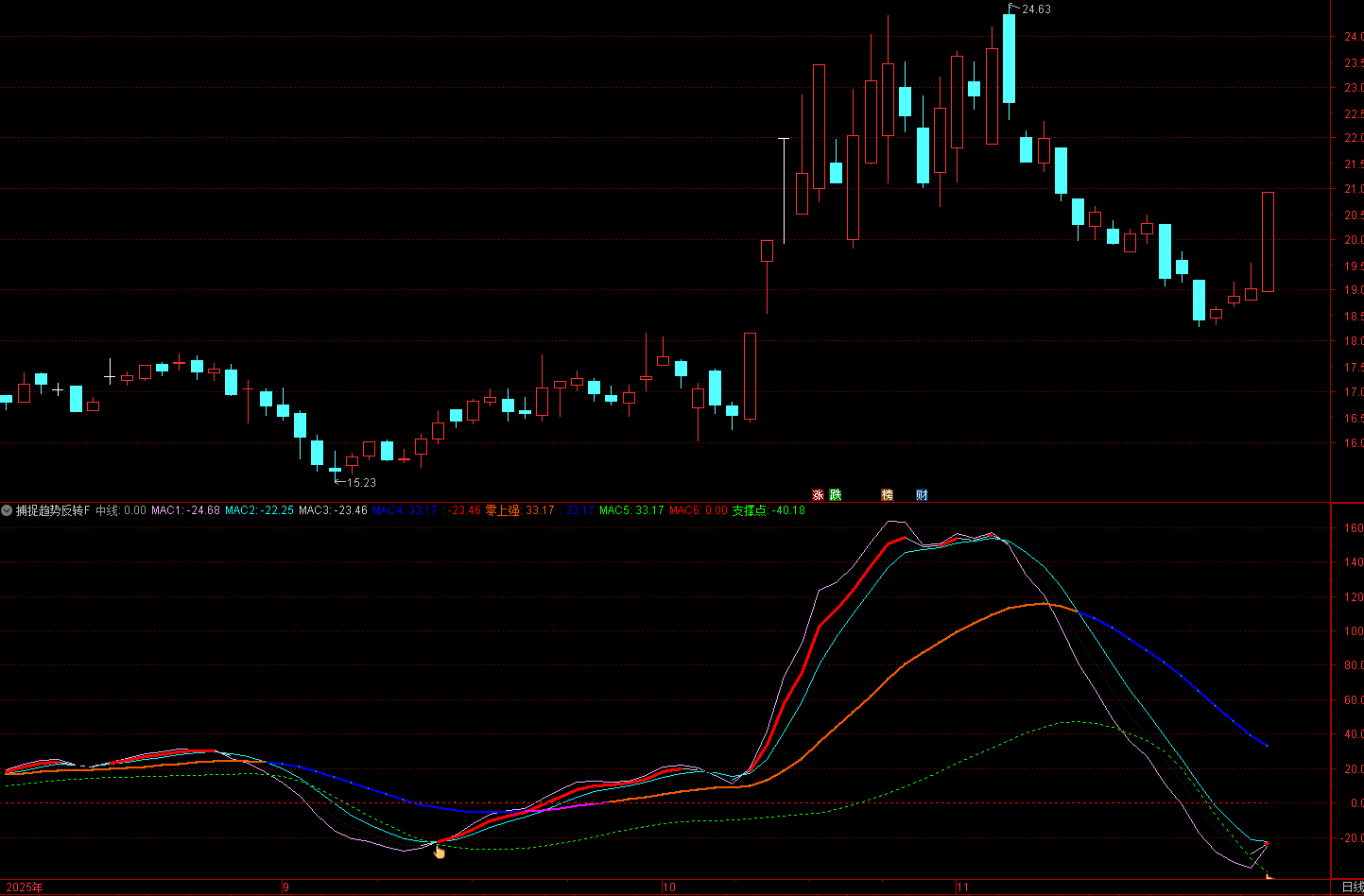Click the MAC5: 33.17 legend value

631,510
